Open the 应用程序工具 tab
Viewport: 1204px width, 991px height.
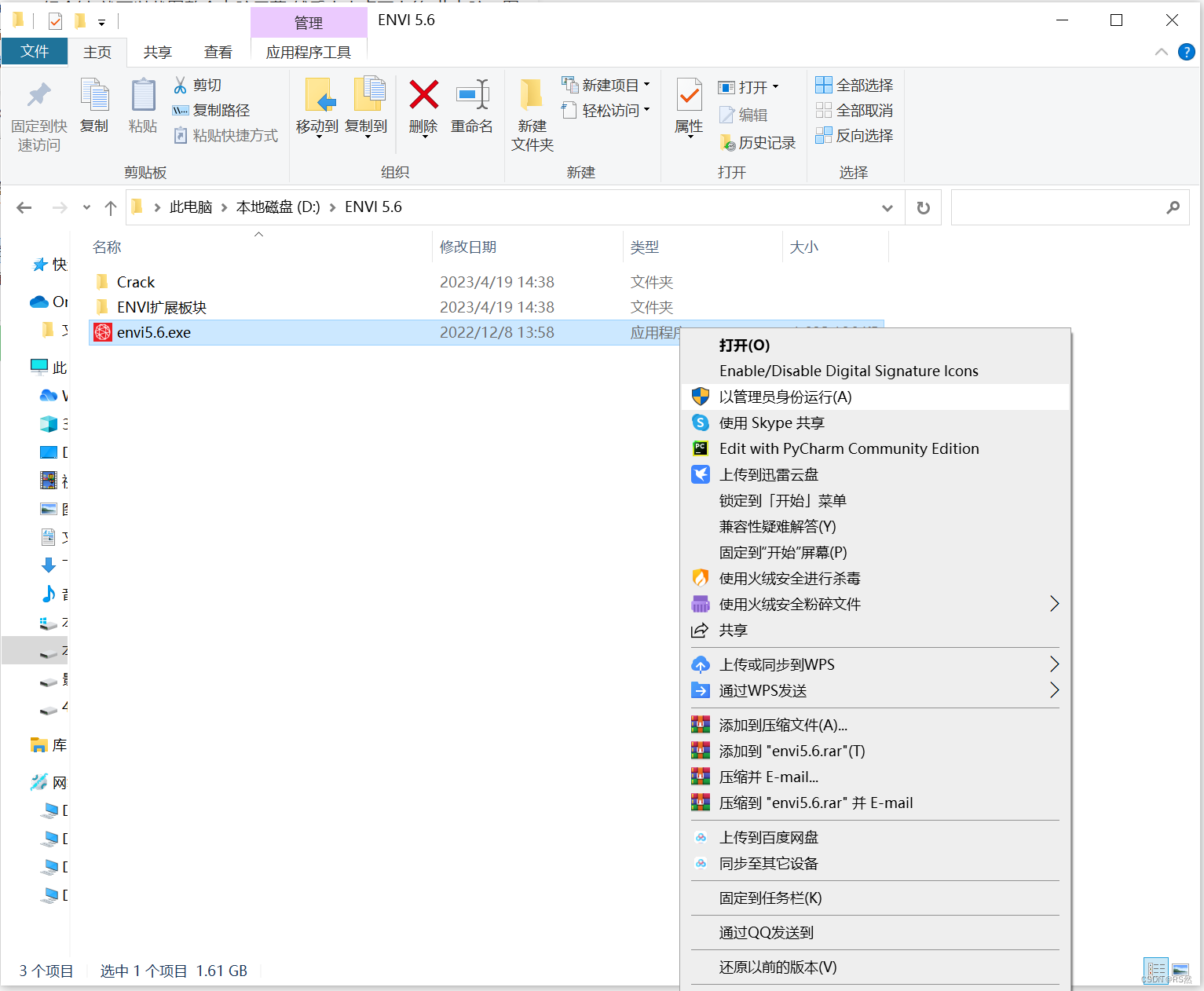click(x=309, y=52)
